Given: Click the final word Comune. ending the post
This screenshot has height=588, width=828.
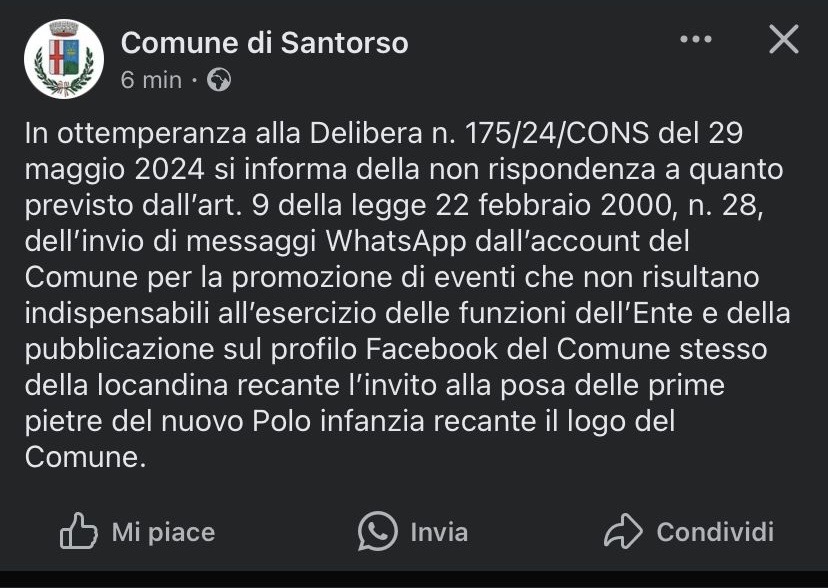Looking at the screenshot, I should pyautogui.click(x=85, y=457).
